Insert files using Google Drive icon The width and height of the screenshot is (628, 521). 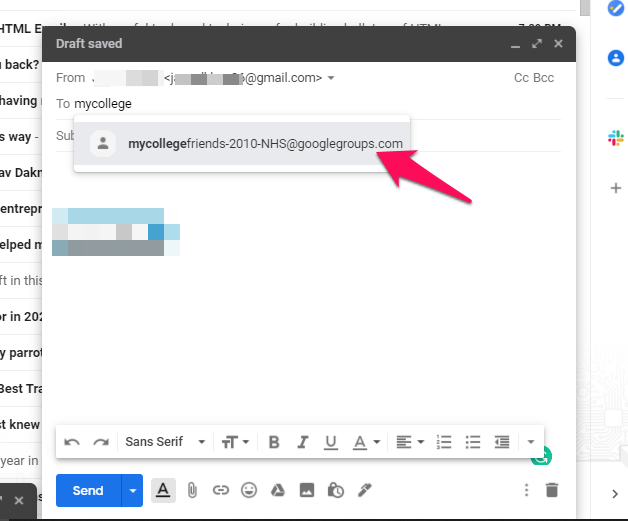[278, 490]
